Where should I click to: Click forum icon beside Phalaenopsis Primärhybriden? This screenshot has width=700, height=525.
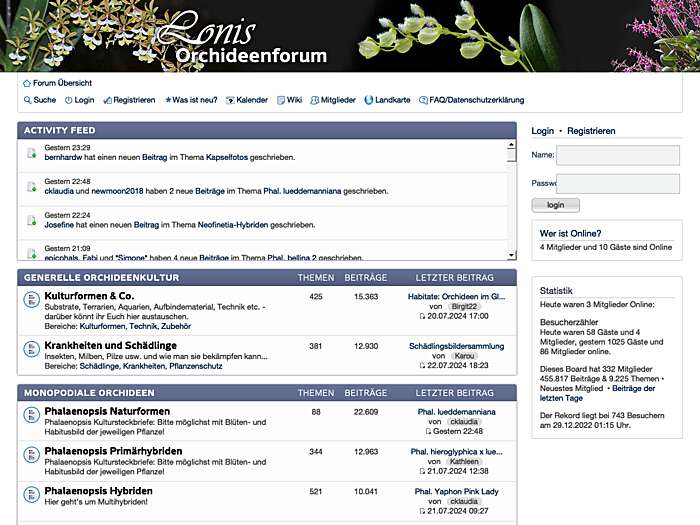pos(31,455)
